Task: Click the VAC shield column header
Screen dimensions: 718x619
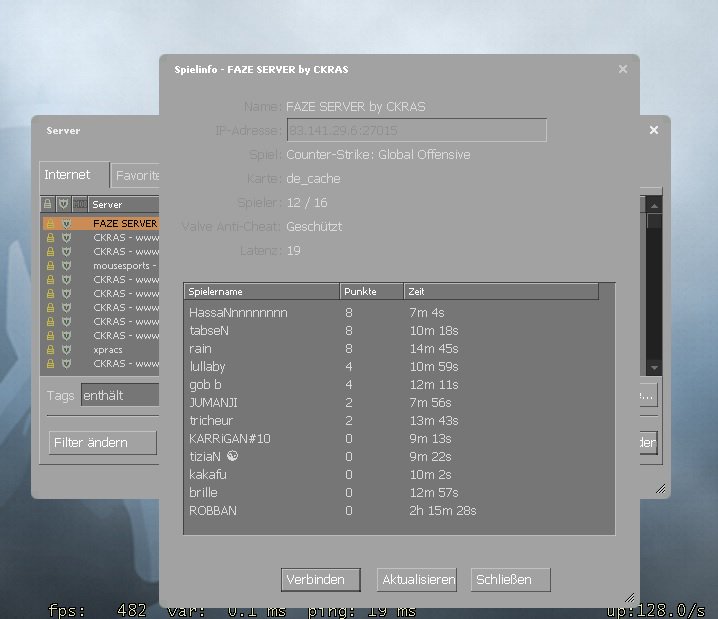Action: [65, 204]
